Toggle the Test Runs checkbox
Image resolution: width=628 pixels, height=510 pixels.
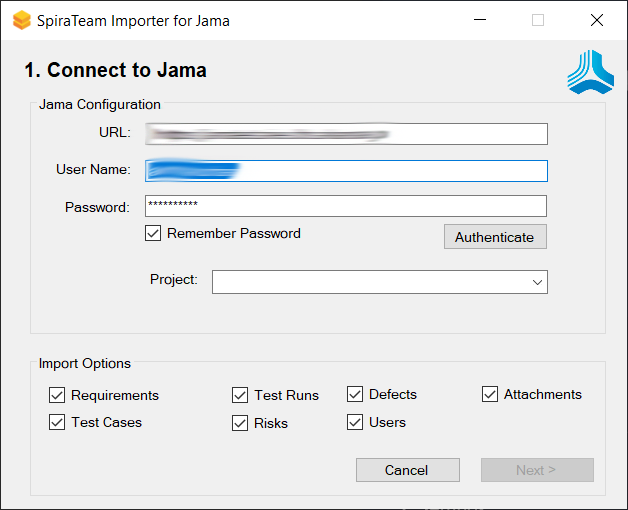click(240, 395)
